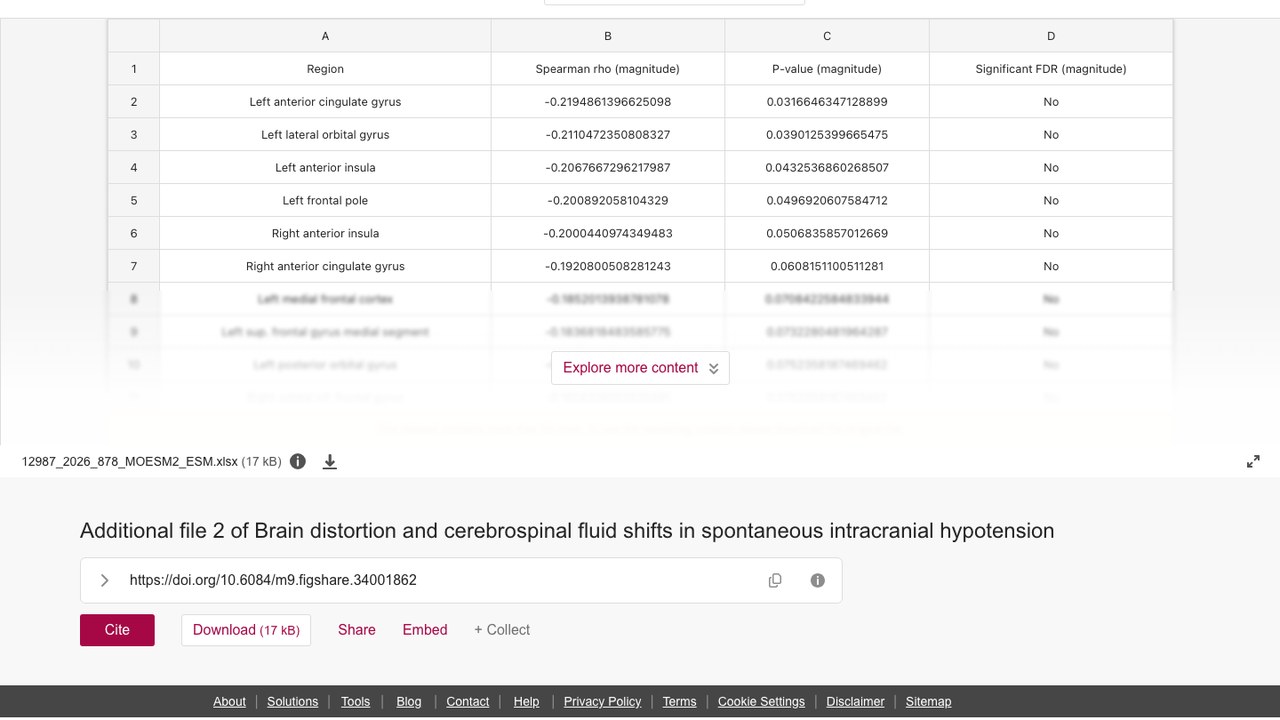Screen dimensions: 1280x720
Task: Select row 4 header in spreadsheet
Action: (x=134, y=167)
